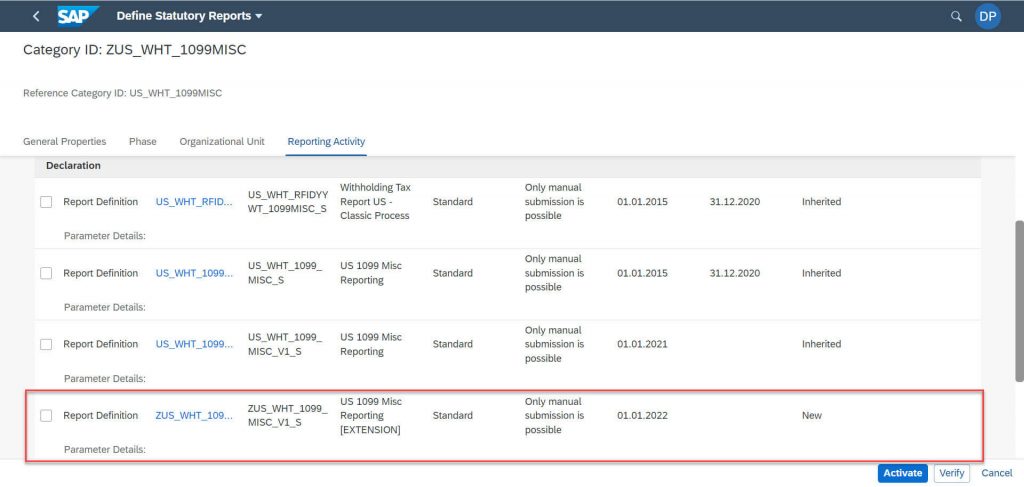Click the vertical page scrollbar thumb
The image size is (1024, 487).
click(1019, 300)
